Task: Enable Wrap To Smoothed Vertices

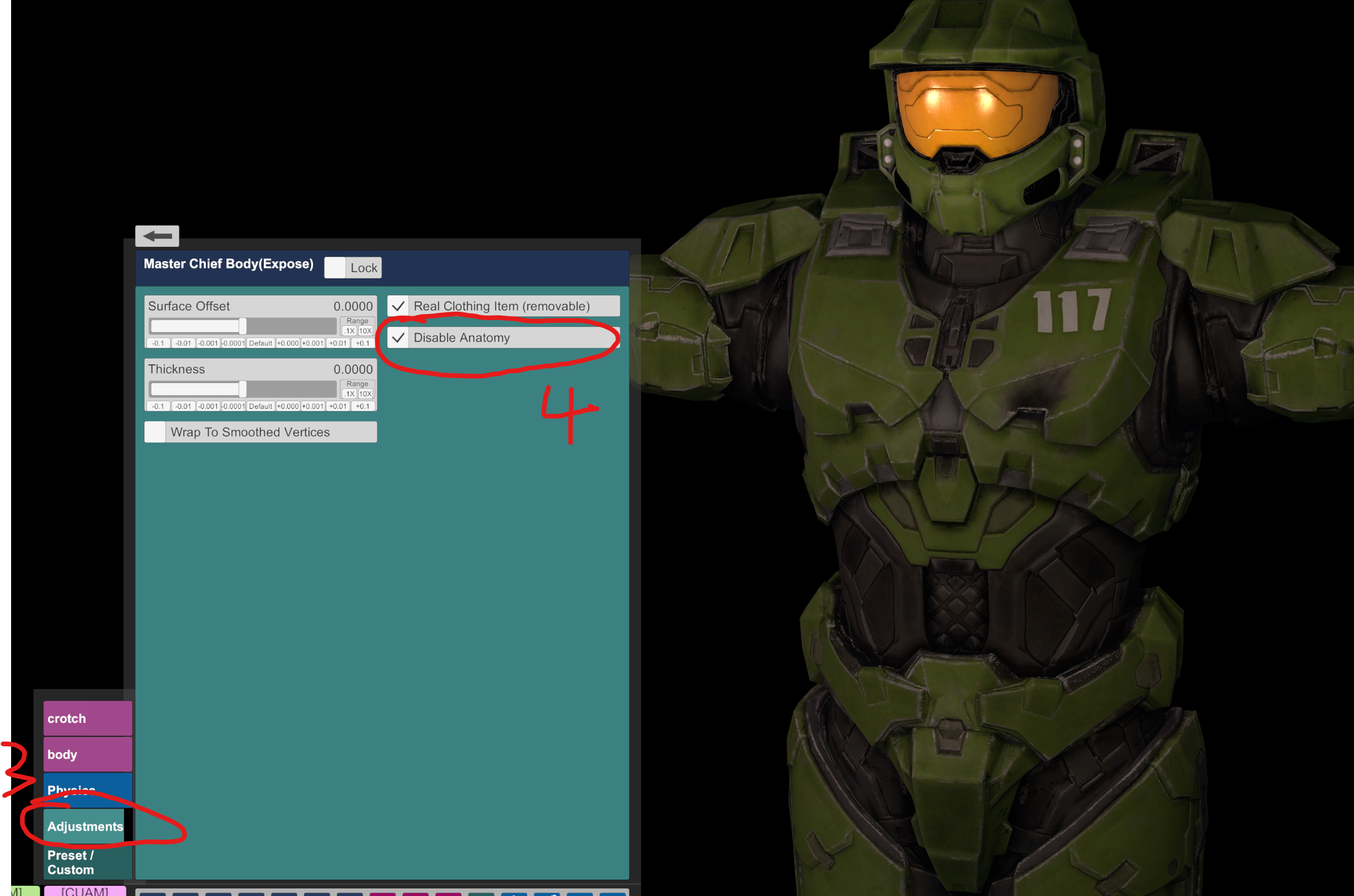Action: [155, 432]
